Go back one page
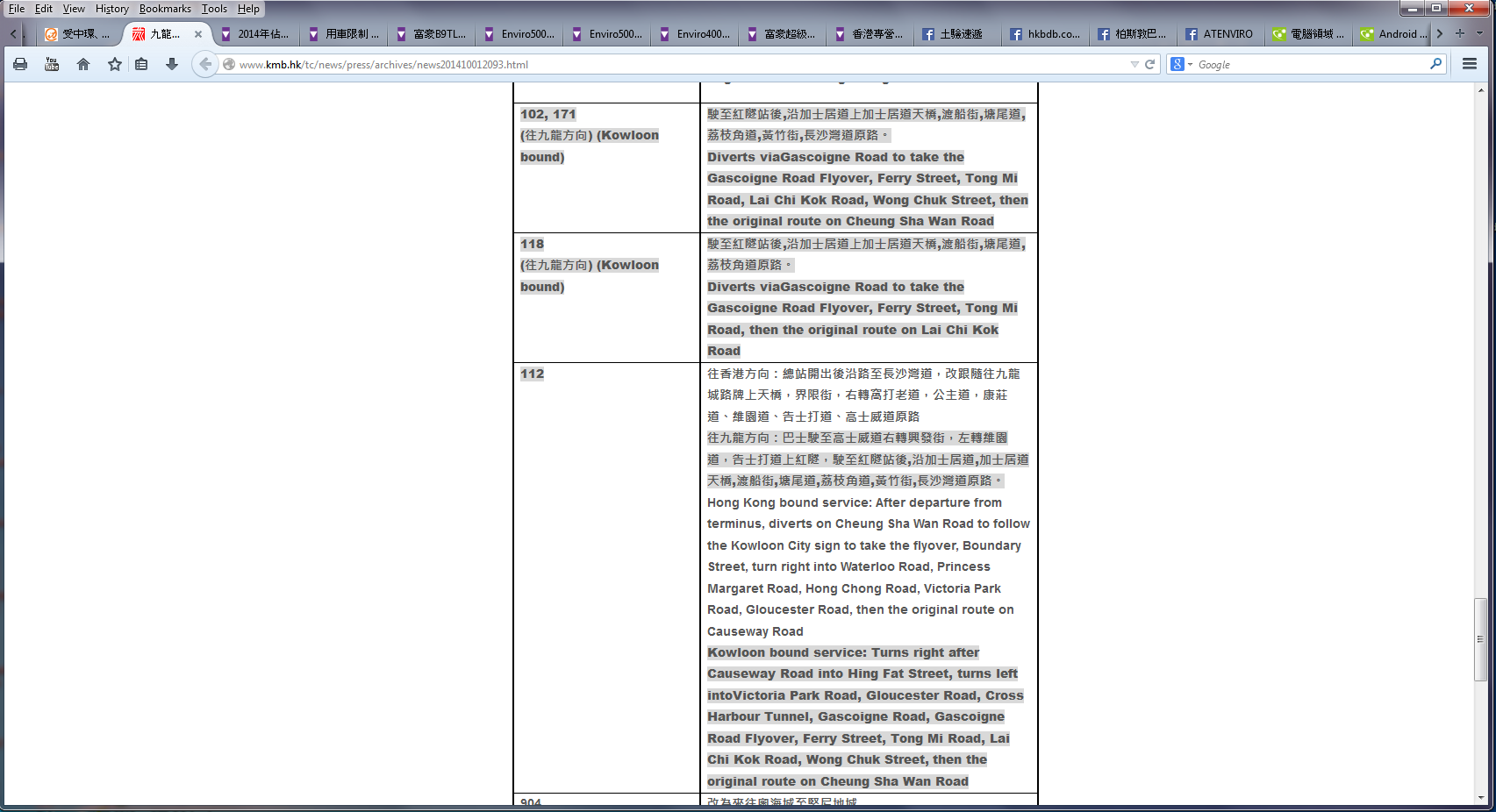The height and width of the screenshot is (812, 1496). [x=204, y=64]
